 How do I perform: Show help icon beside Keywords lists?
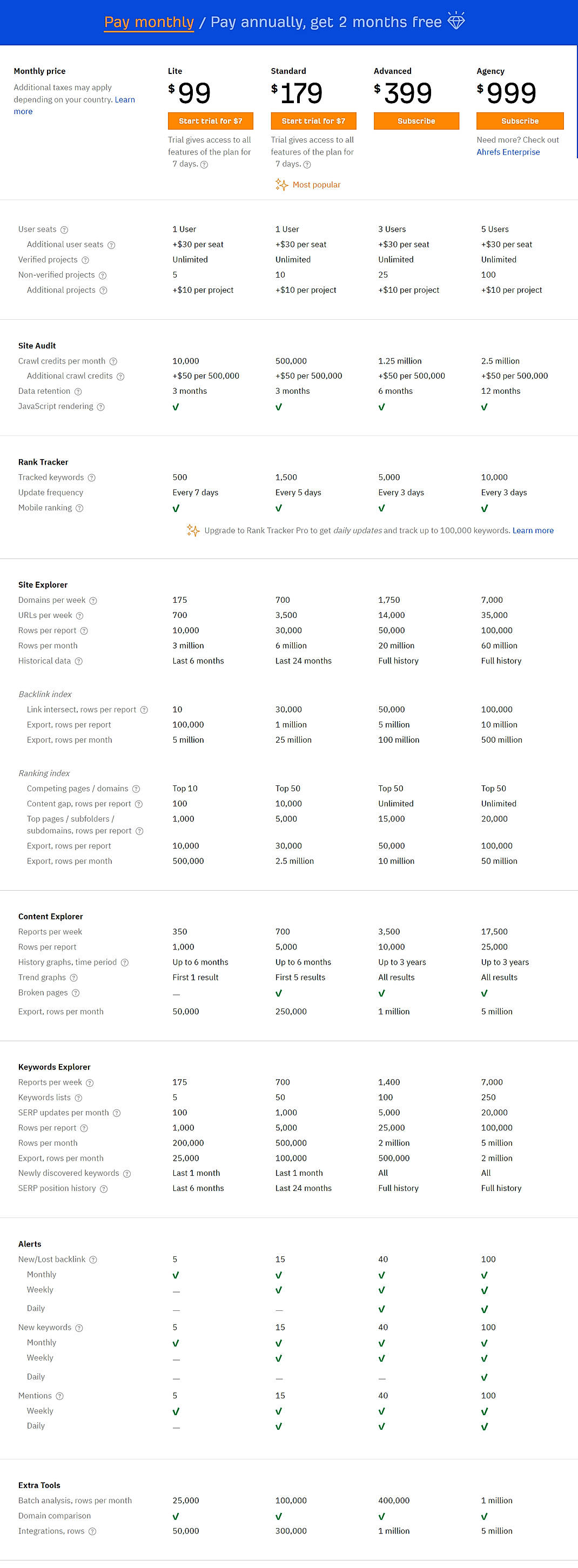[78, 1098]
